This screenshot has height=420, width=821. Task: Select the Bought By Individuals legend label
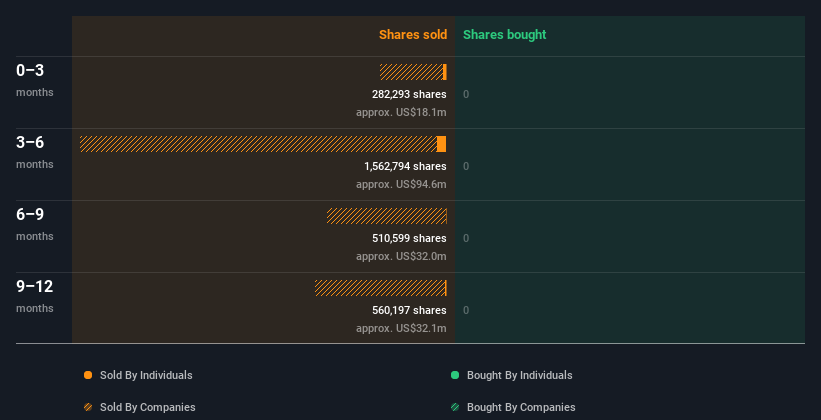[x=519, y=375]
